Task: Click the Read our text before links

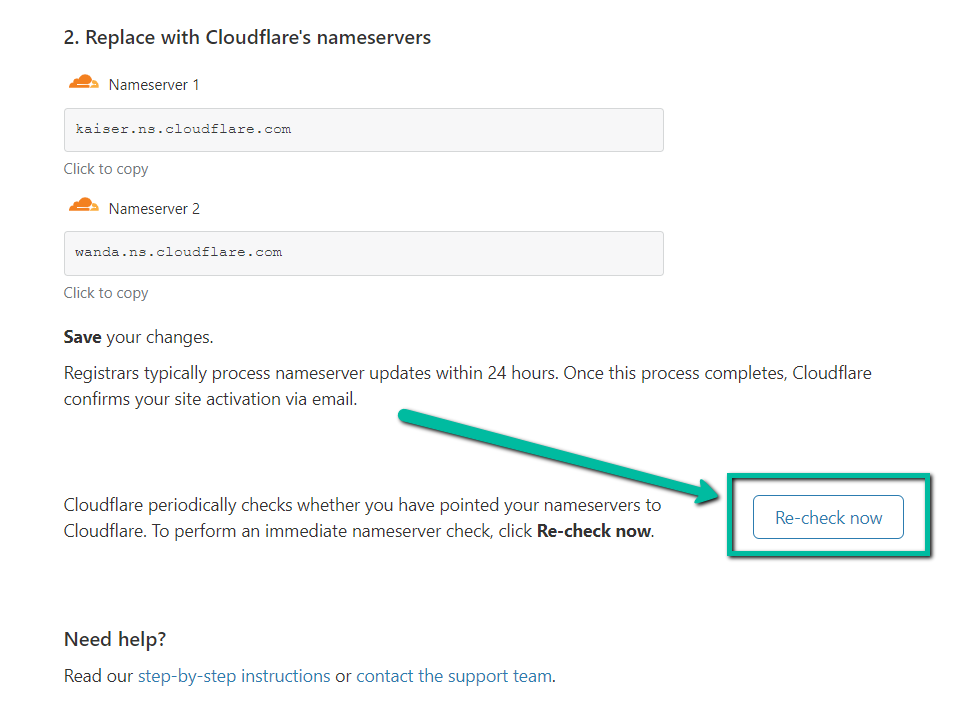Action: [98, 676]
